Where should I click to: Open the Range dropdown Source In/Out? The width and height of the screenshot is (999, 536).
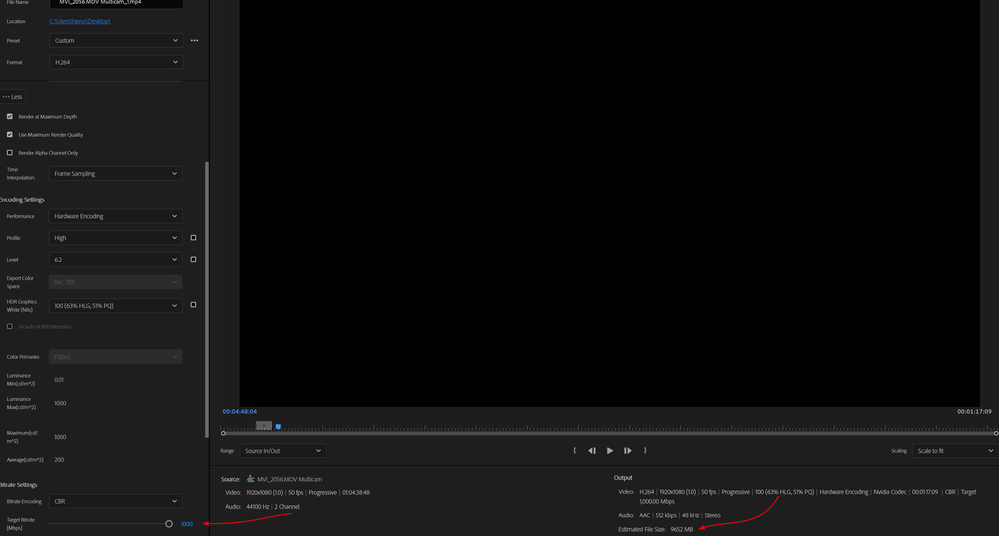point(283,451)
